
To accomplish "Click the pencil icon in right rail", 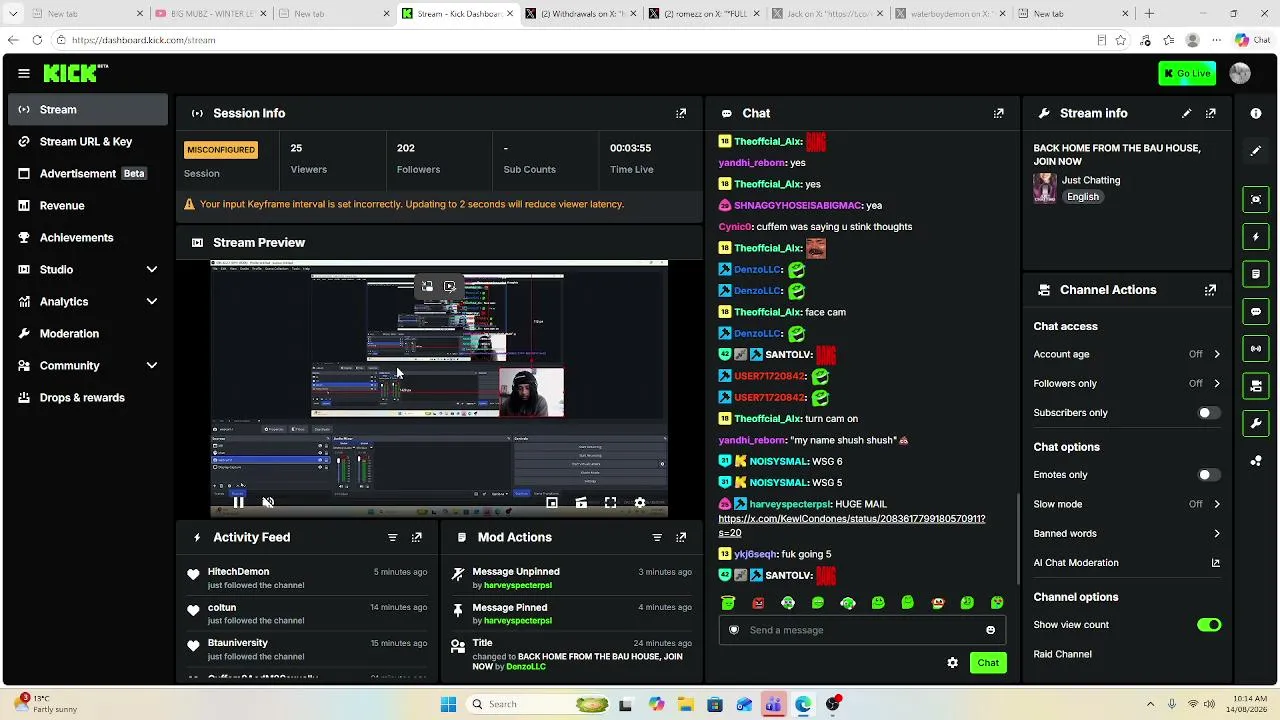I will coord(1256,151).
